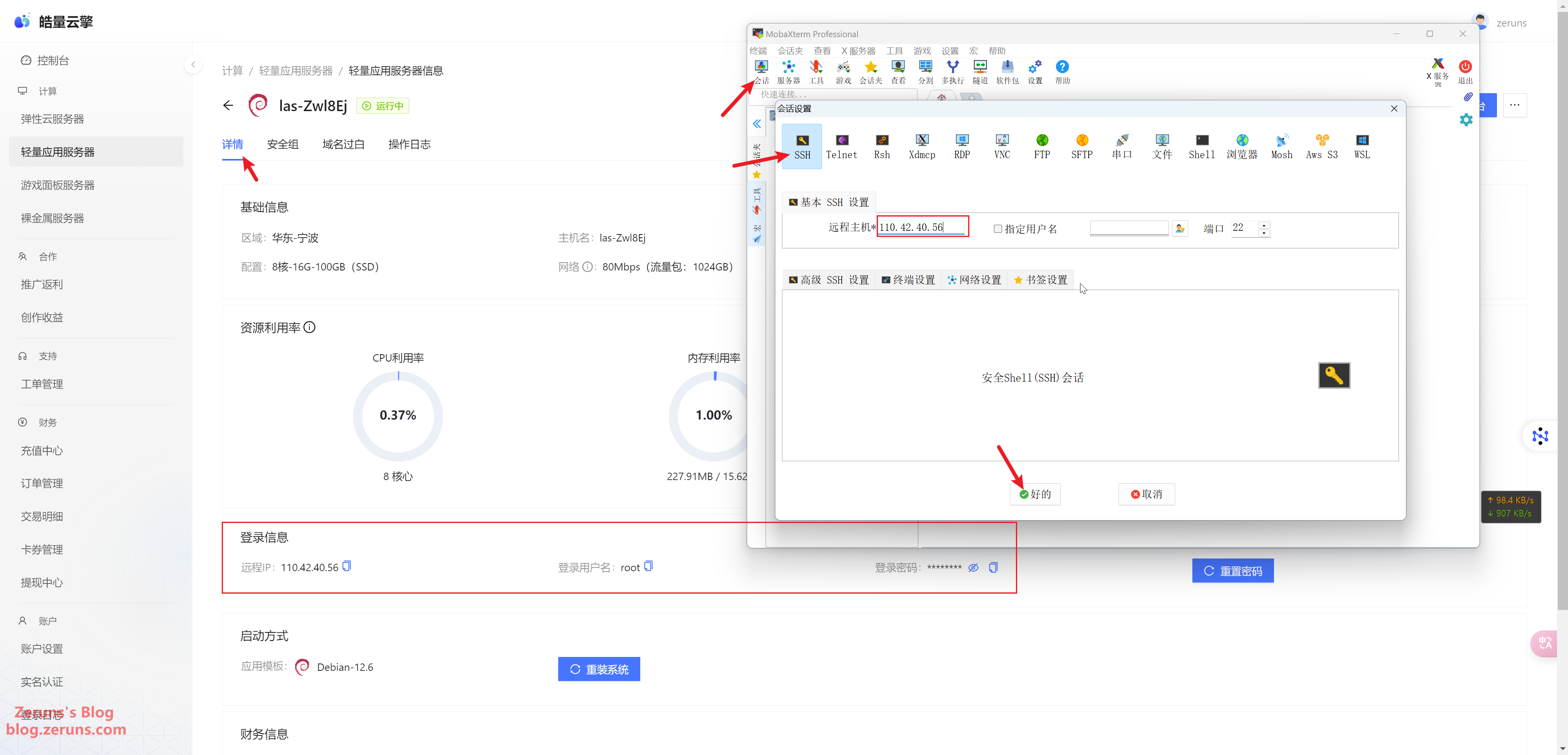The image size is (1568, 755).
Task: Click the 退出 exit icon in MobaXterm
Action: click(x=1465, y=72)
